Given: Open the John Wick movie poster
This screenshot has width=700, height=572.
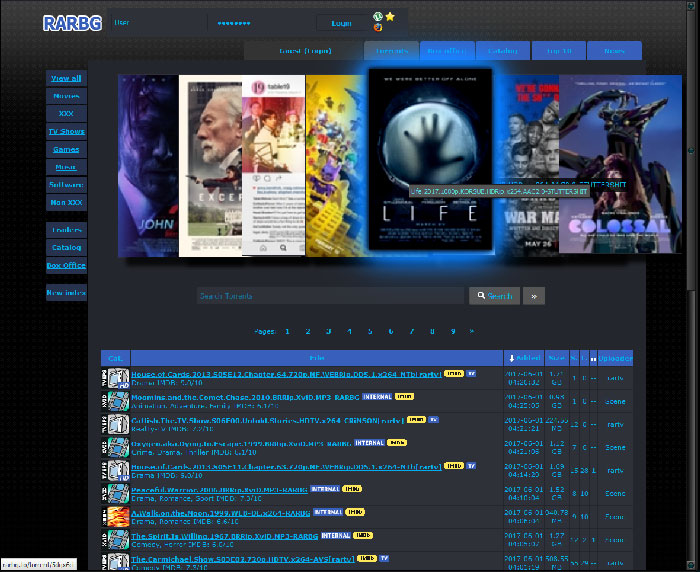Looking at the screenshot, I should (x=148, y=166).
